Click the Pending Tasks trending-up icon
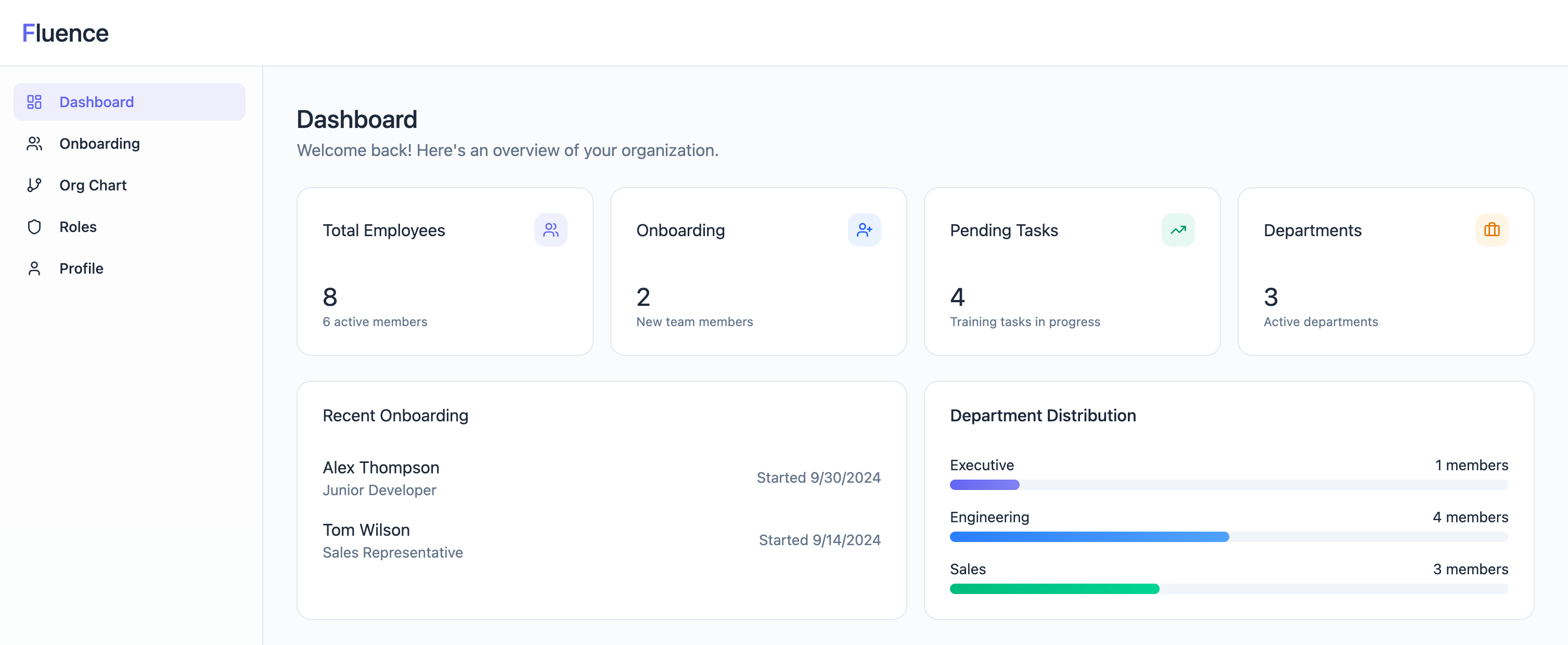The width and height of the screenshot is (1568, 645). pyautogui.click(x=1177, y=230)
